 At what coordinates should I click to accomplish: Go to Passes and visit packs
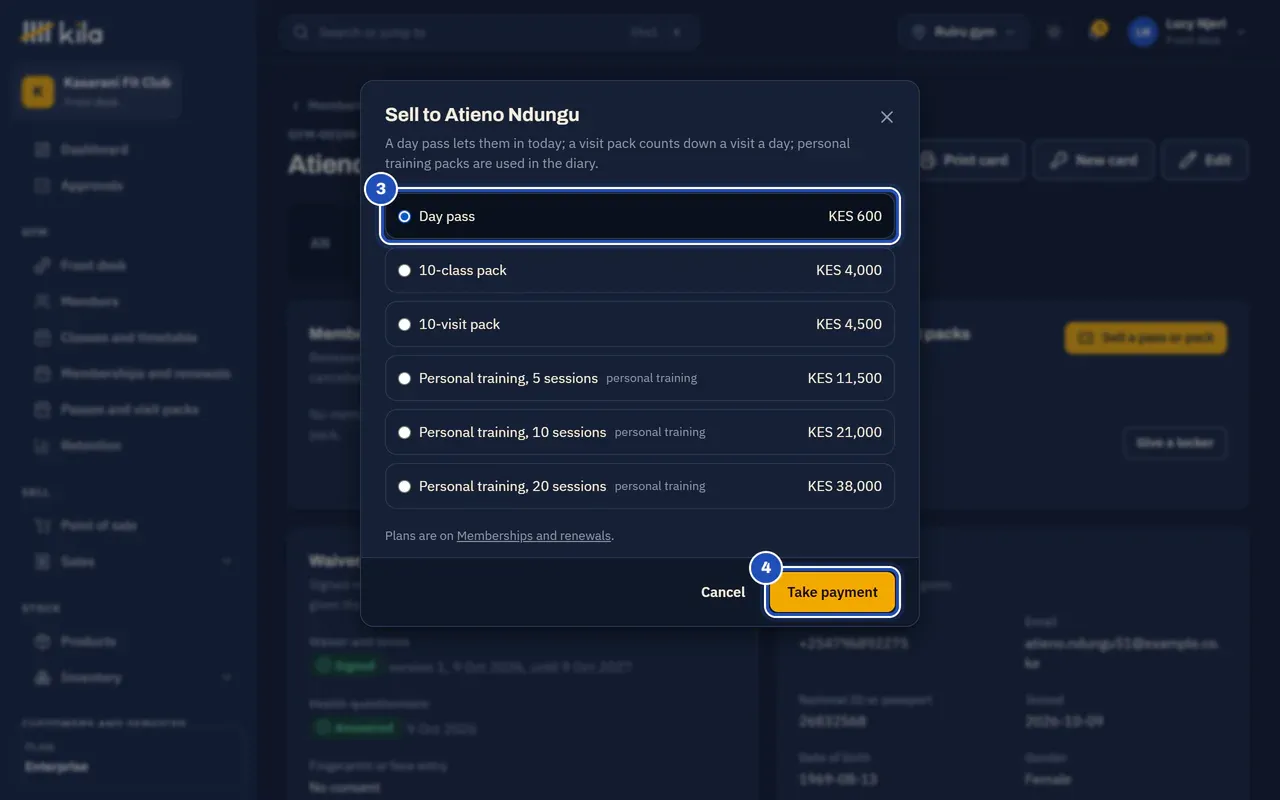coord(130,410)
